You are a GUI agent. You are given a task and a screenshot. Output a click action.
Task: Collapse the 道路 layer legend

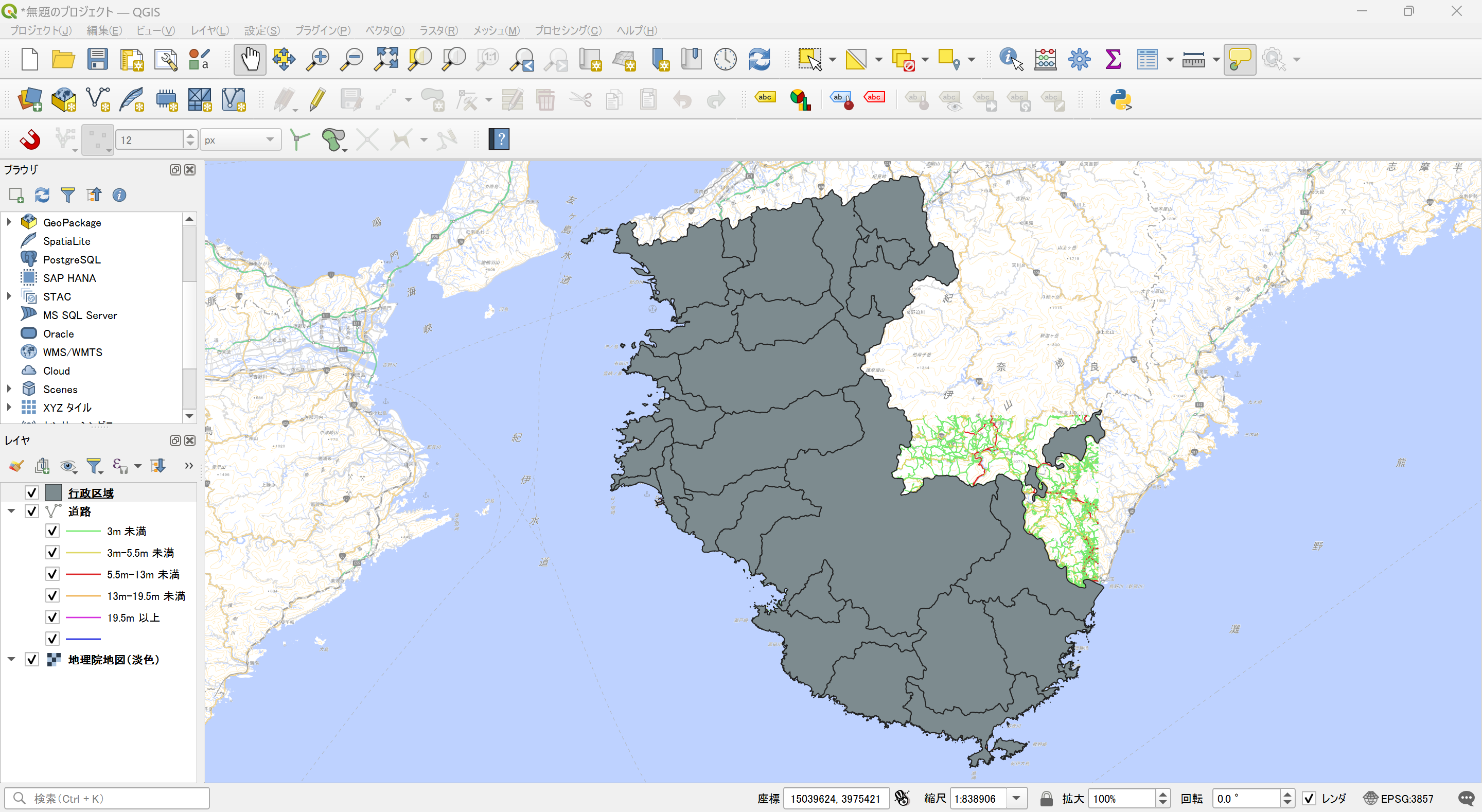[11, 511]
